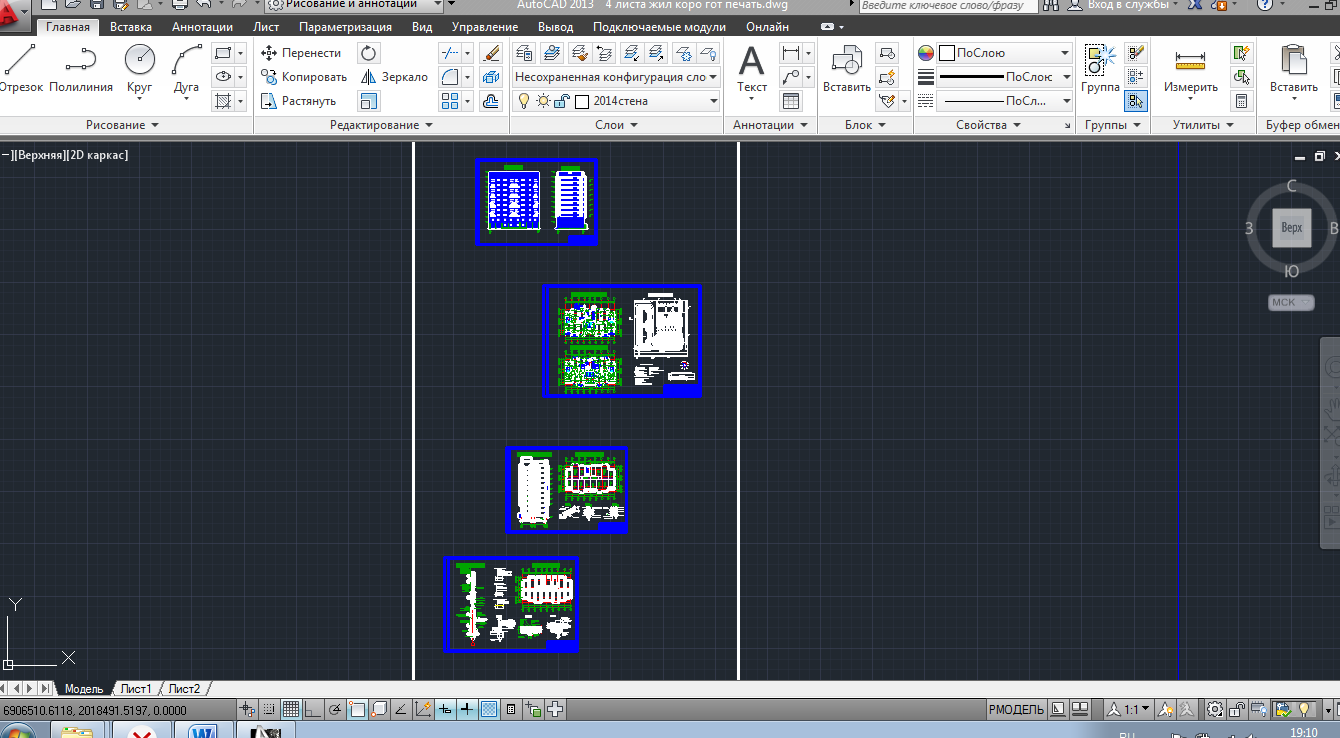Click the offset tool icon

(x=491, y=101)
